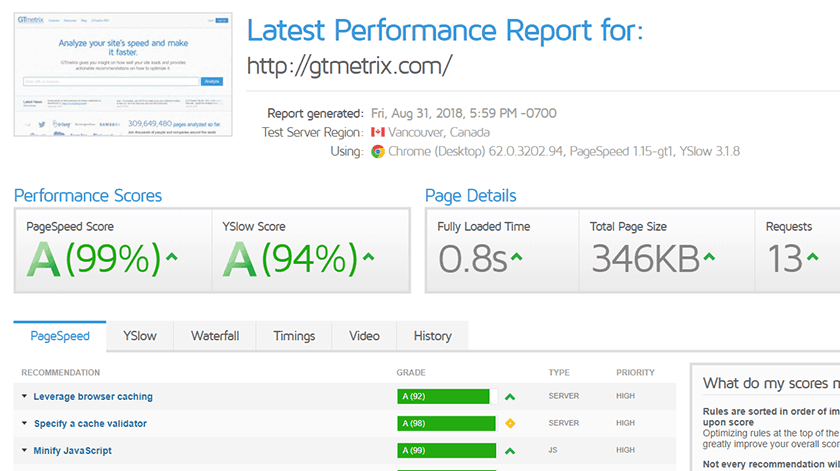Click the 13 Requests value

tap(785, 259)
